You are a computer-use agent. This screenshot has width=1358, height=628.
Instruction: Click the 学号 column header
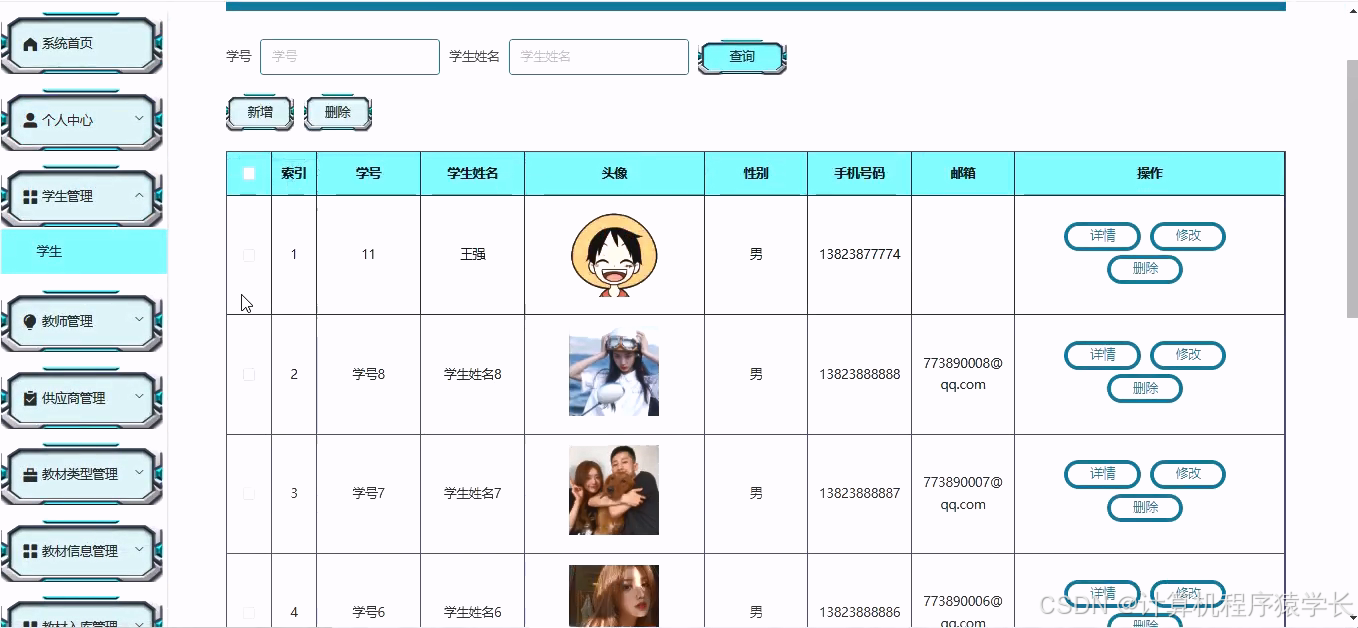click(368, 173)
